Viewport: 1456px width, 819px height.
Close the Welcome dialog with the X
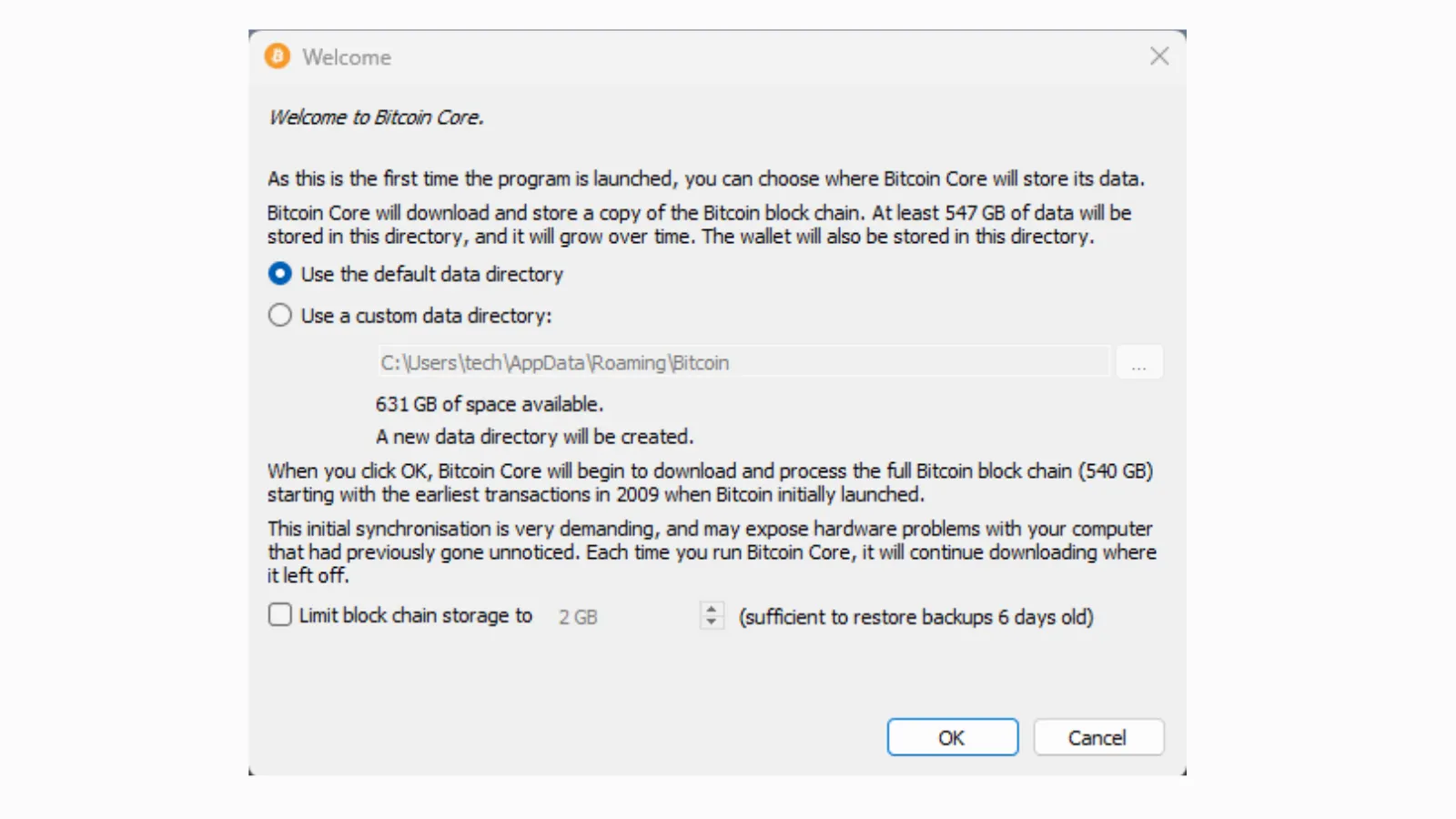click(1159, 56)
